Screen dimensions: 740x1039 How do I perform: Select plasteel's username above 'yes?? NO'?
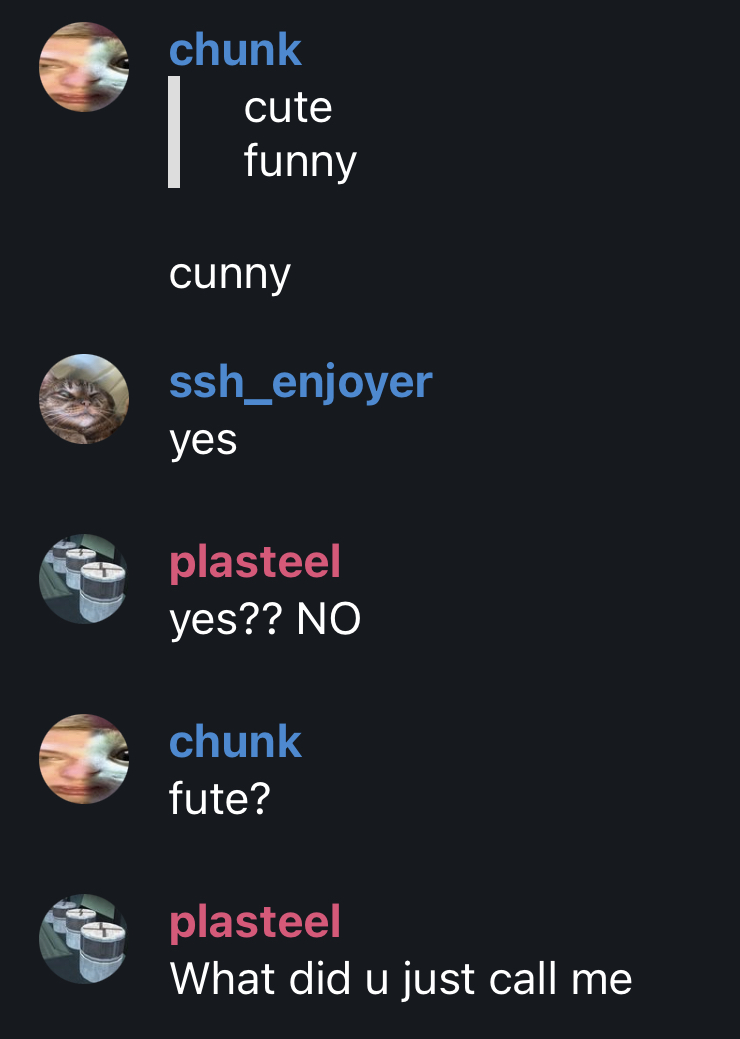255,561
